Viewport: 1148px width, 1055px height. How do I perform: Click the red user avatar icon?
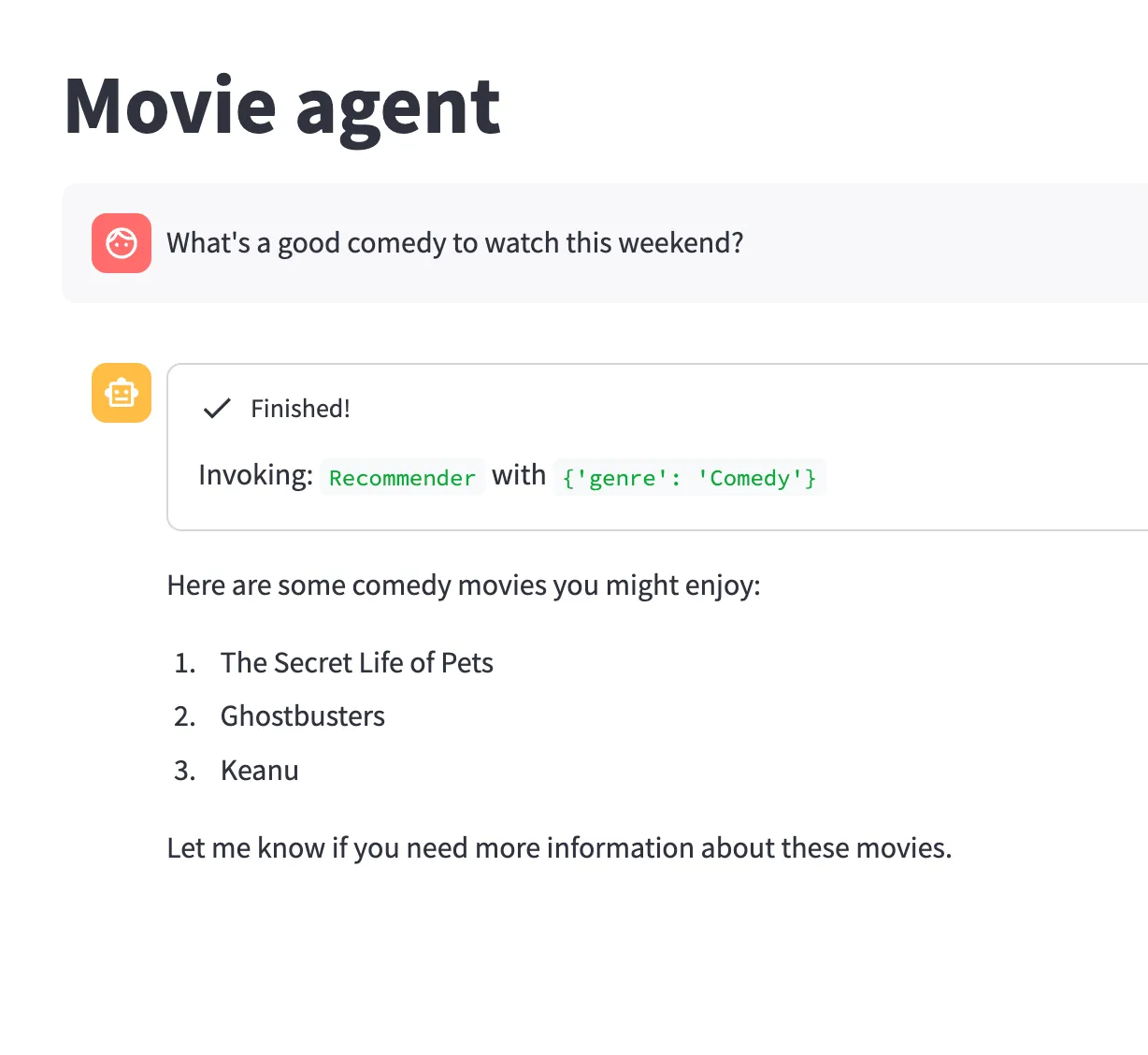tap(122, 243)
